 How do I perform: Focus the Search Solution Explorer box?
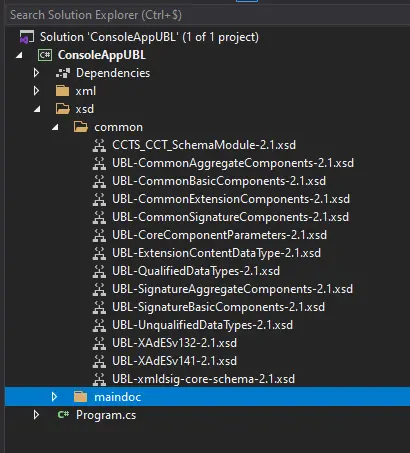coord(207,15)
